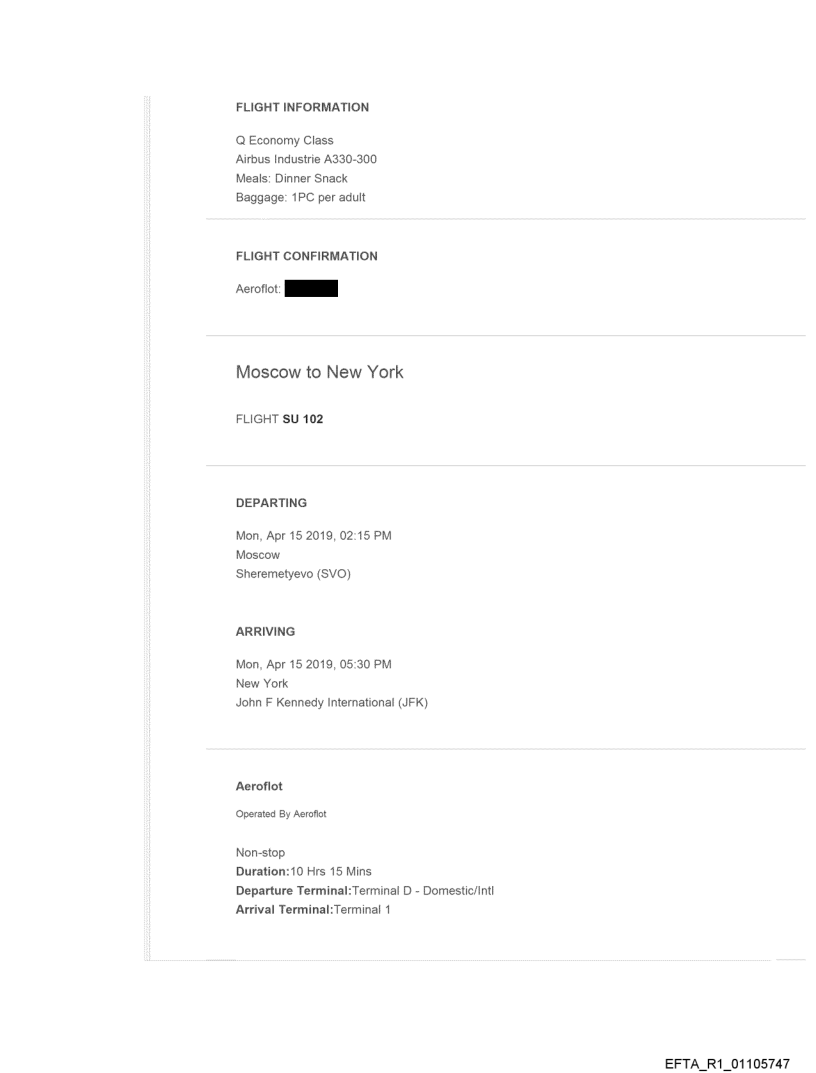Screen dimensions: 816x1073
Task: Click the redacted Aeroflot confirmation code
Action: click(310, 290)
